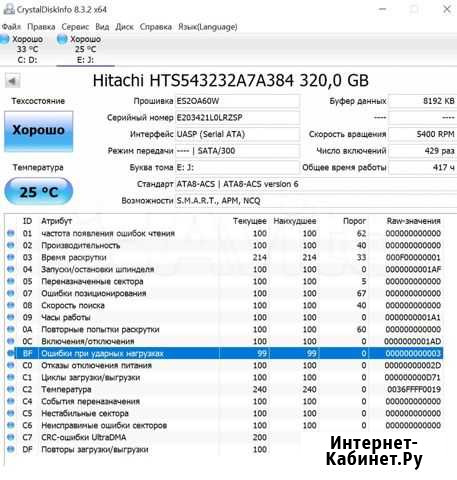Open the Справка menu
Viewport: 457px width, 480px height.
(x=155, y=27)
